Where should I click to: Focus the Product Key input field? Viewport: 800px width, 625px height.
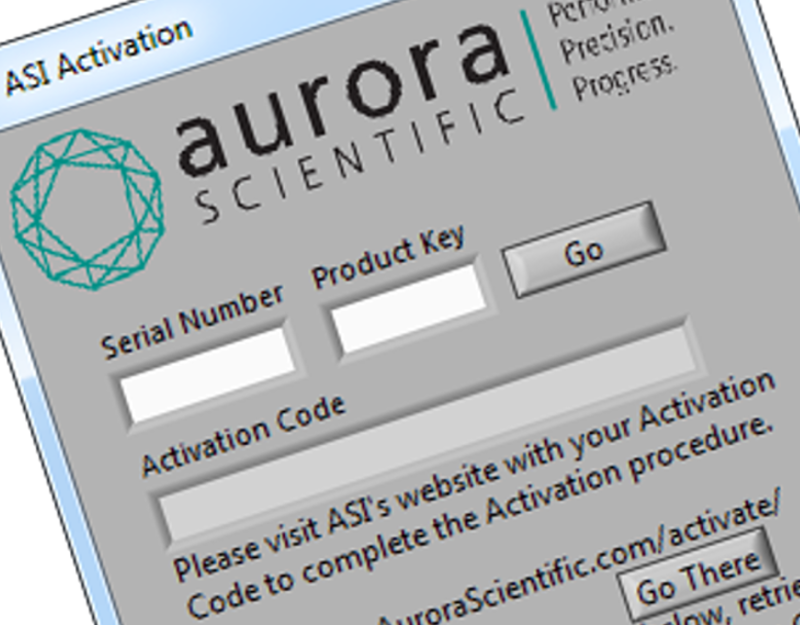[409, 309]
